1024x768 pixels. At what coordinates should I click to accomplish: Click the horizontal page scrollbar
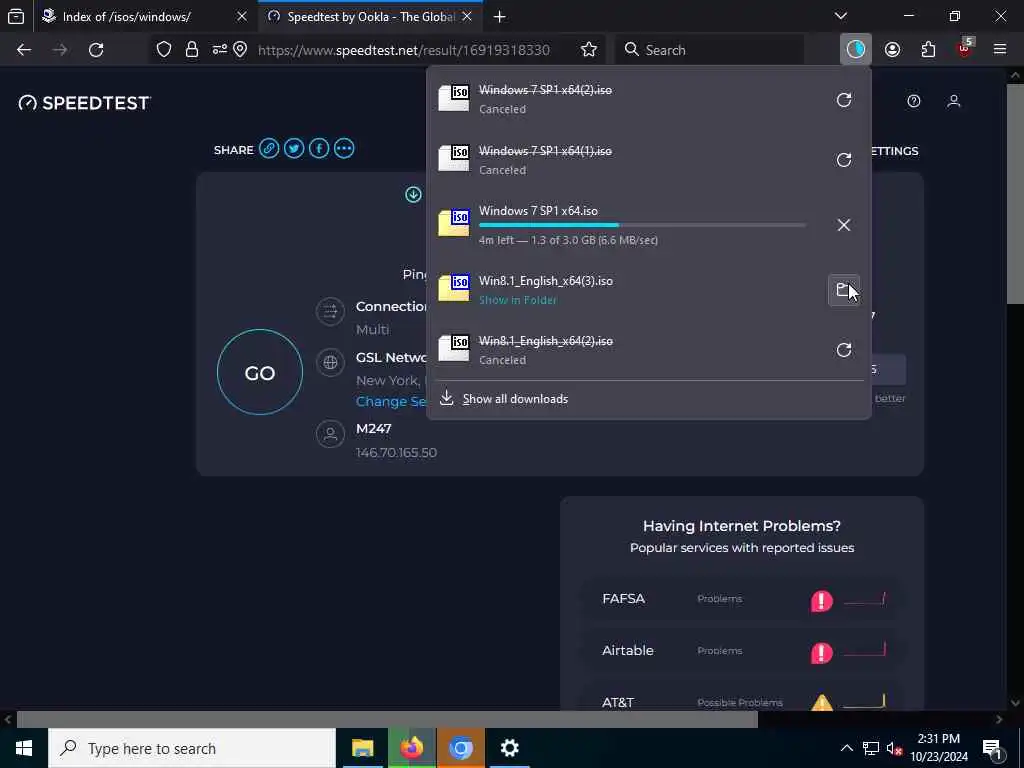pyautogui.click(x=387, y=720)
